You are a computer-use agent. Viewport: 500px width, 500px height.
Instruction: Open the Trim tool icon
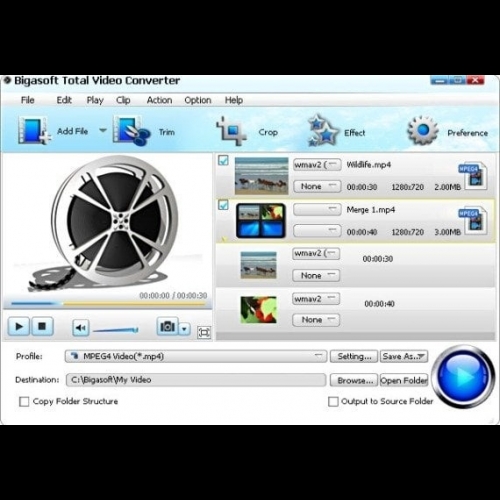click(131, 130)
